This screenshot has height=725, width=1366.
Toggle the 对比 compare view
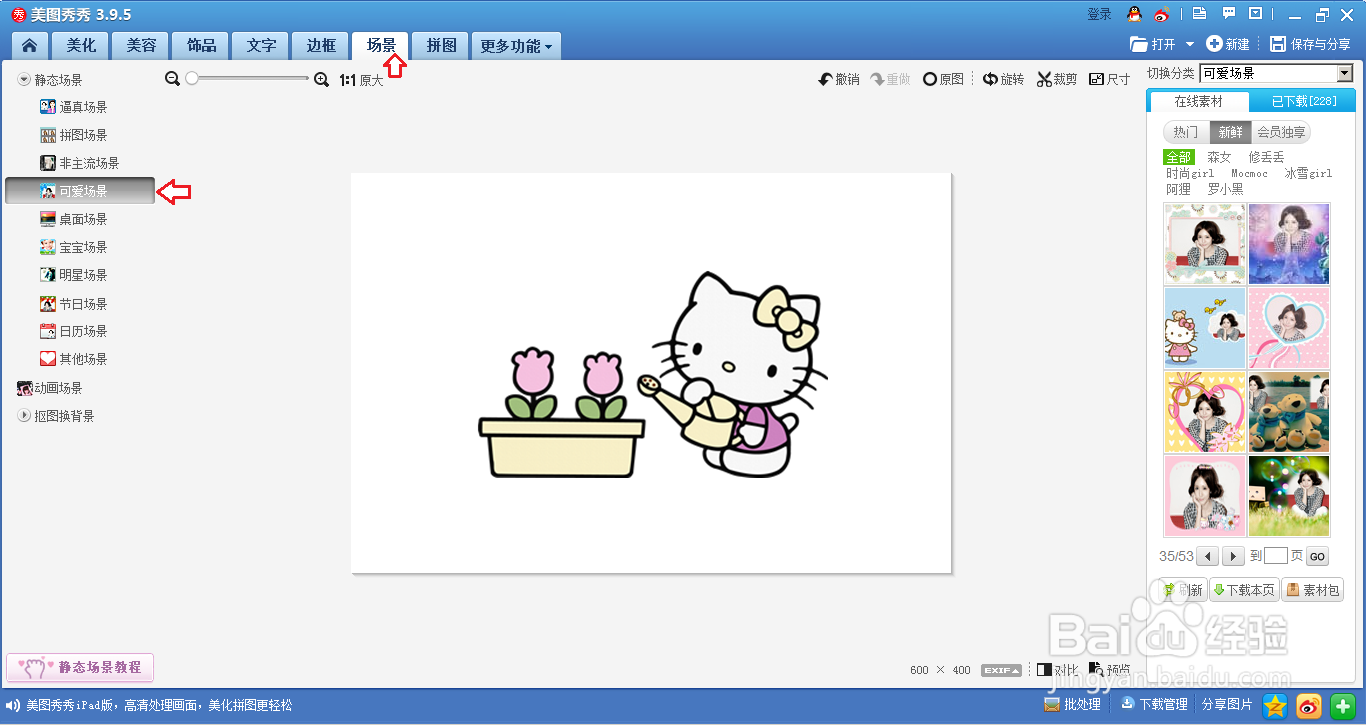(x=1057, y=669)
